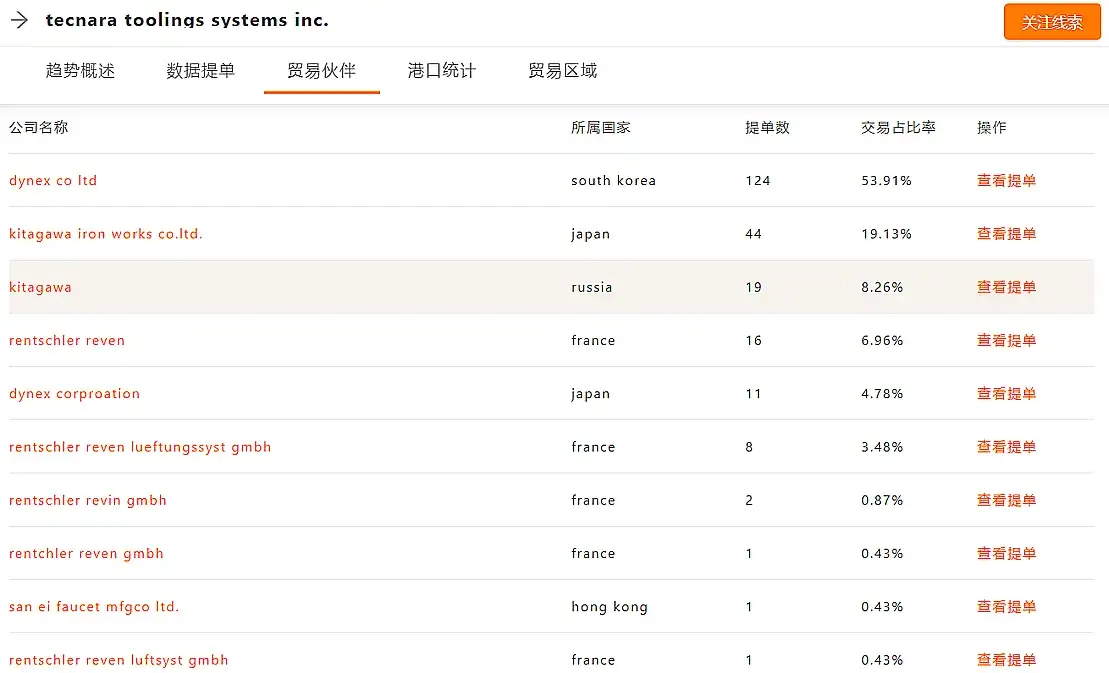Open kitagawa iron works co.ltd. link

pyautogui.click(x=106, y=234)
